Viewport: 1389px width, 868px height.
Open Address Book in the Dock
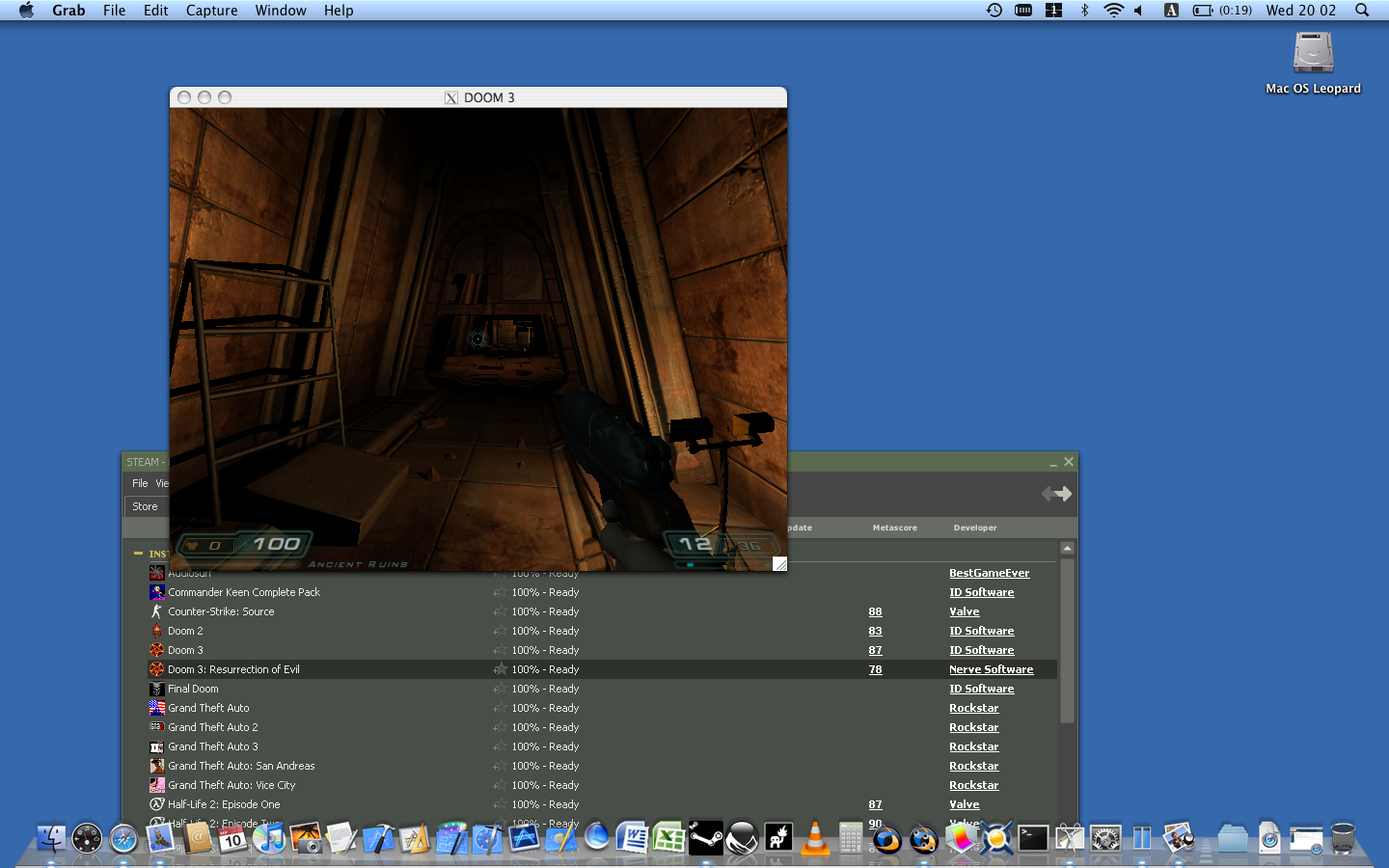(x=197, y=837)
